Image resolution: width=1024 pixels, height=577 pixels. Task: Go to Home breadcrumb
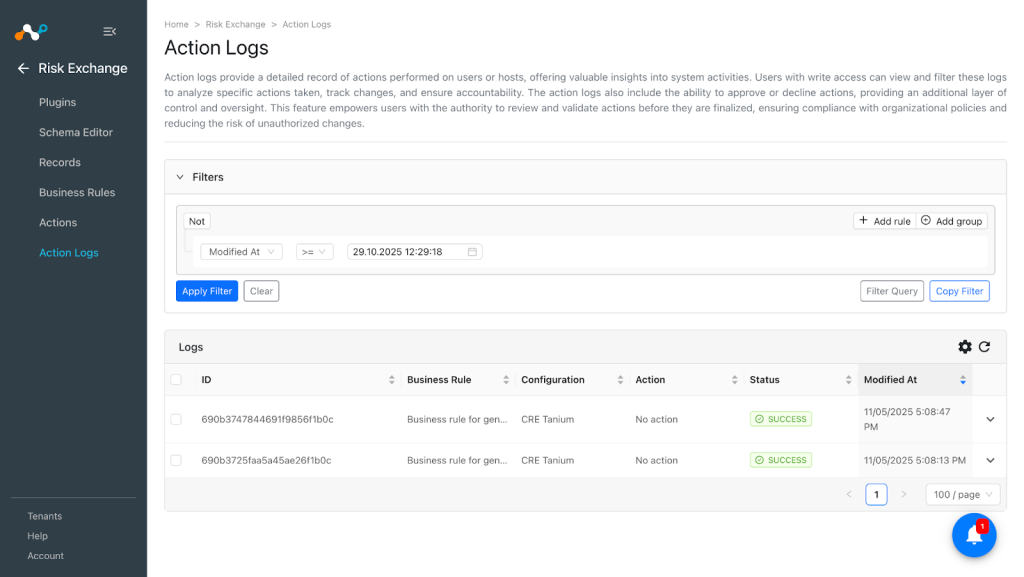176,24
